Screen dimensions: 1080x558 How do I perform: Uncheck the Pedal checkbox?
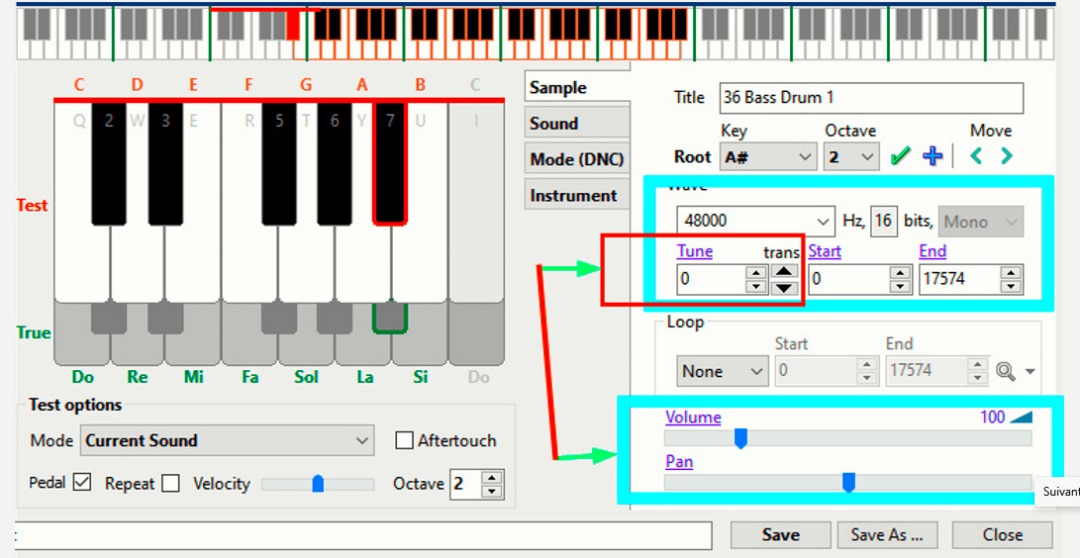[x=82, y=483]
